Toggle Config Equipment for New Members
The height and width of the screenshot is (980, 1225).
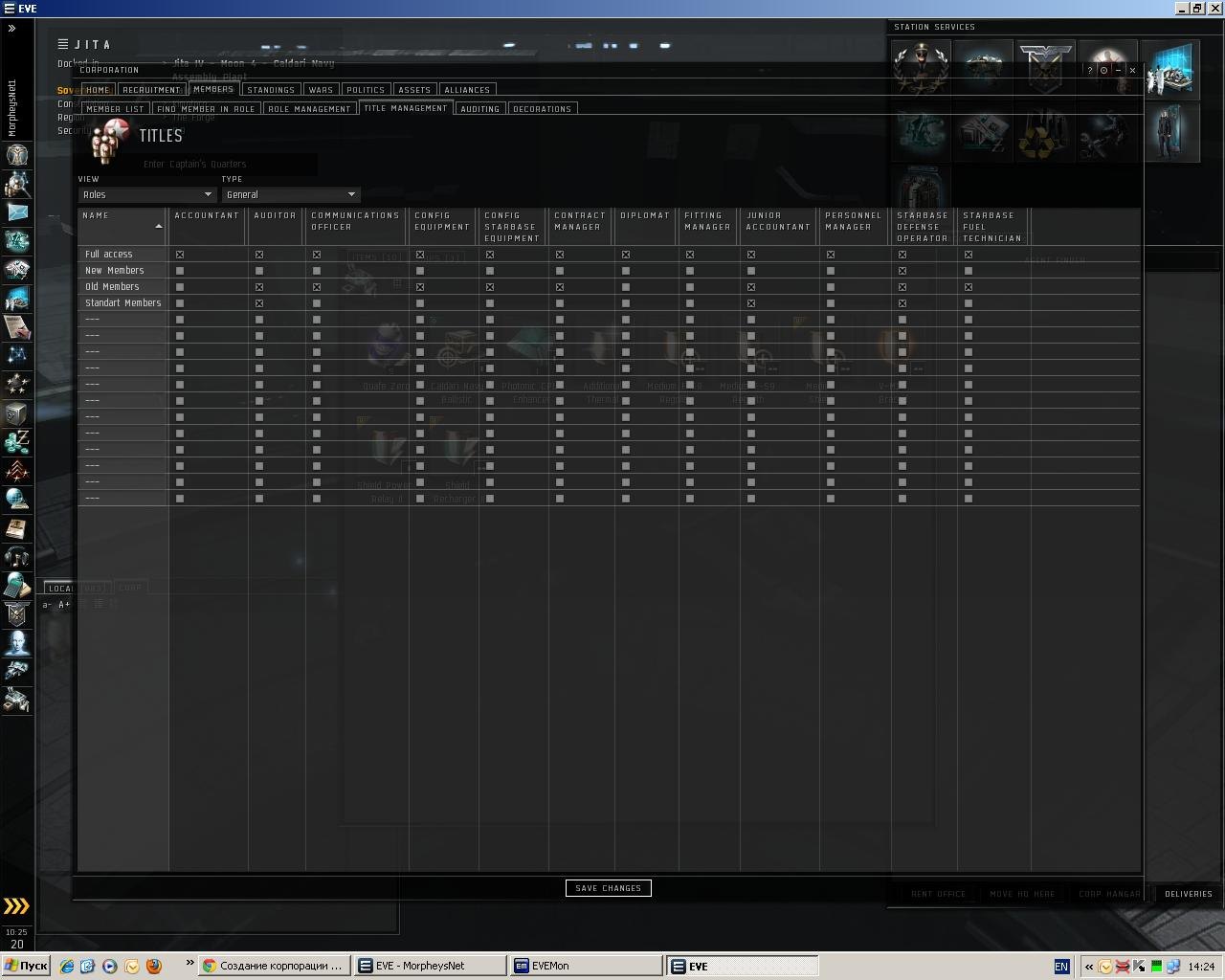point(420,271)
